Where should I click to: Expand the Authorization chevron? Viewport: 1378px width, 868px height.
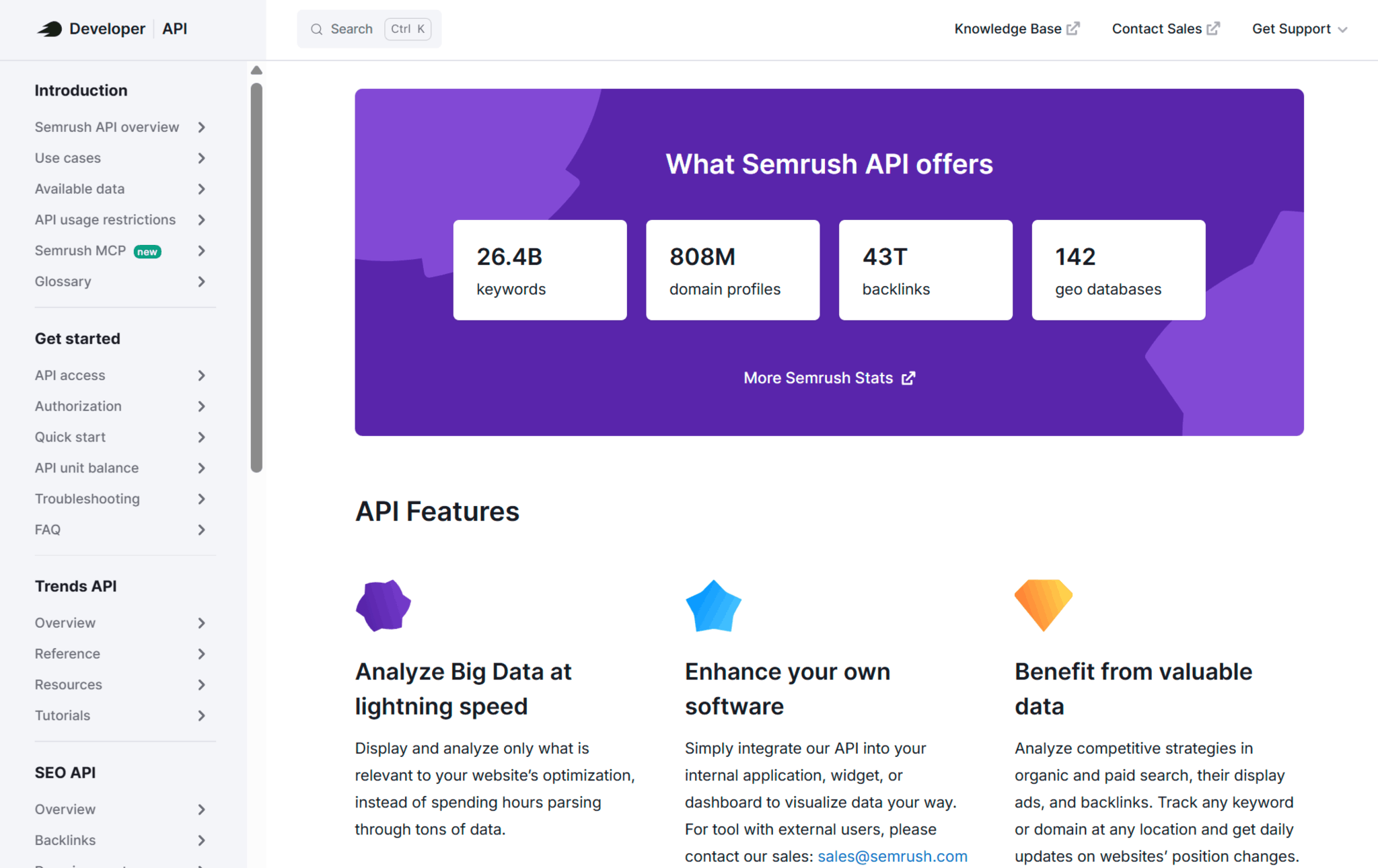click(201, 406)
